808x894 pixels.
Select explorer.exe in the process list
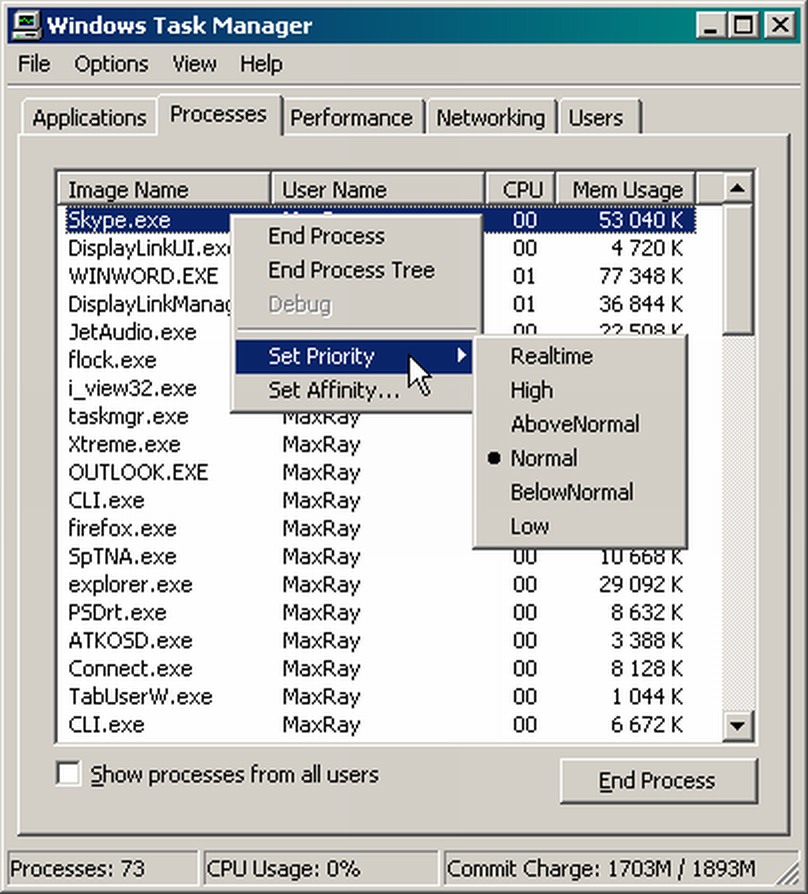(130, 584)
